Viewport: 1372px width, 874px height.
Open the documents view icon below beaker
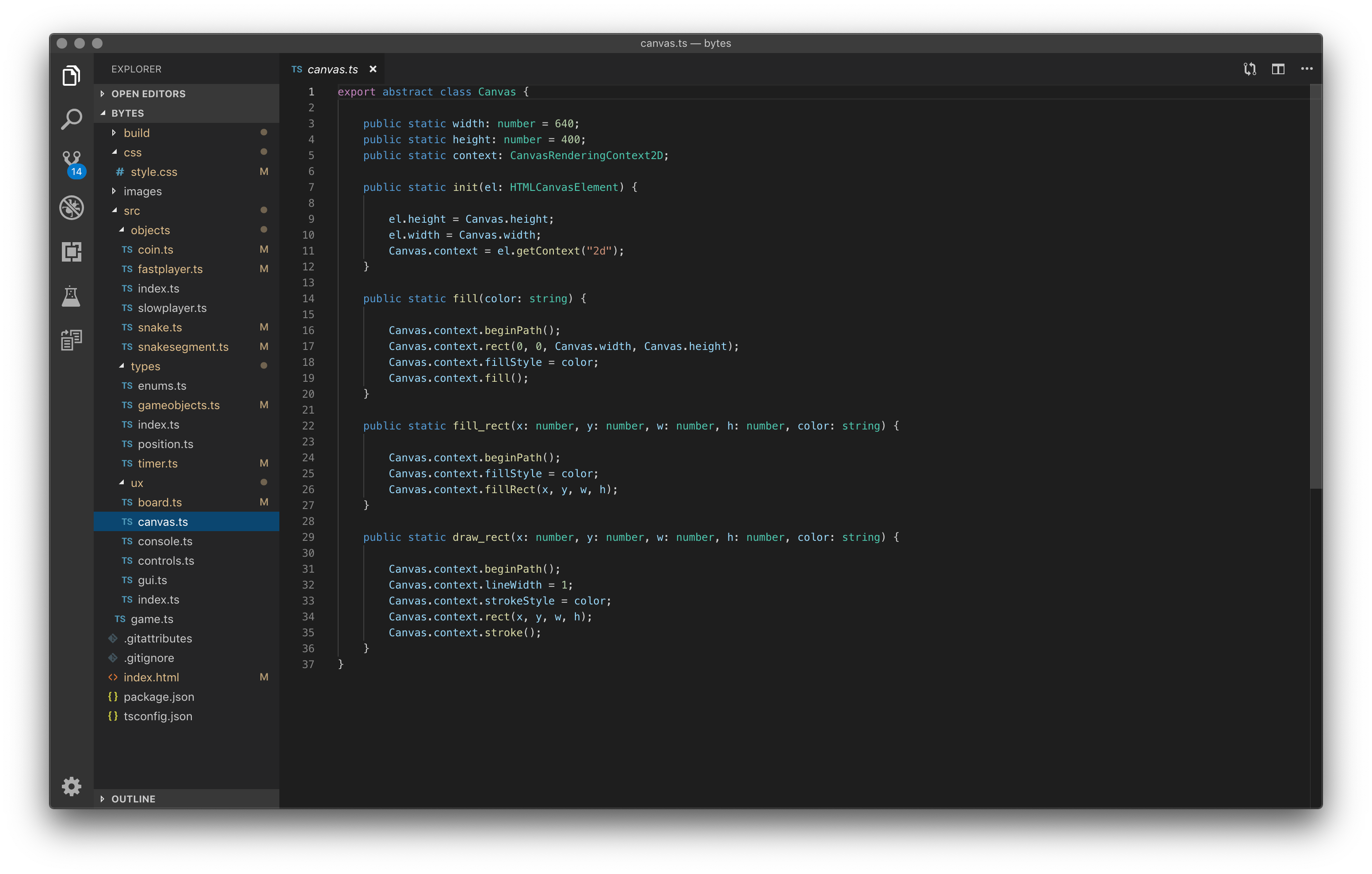coord(71,340)
